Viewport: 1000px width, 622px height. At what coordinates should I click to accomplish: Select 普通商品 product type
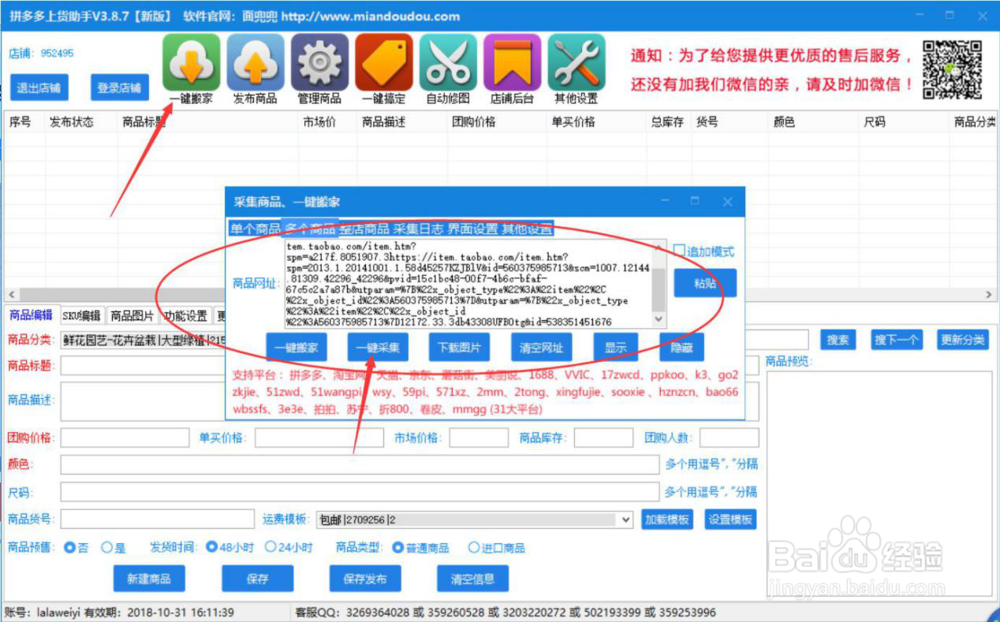point(398,547)
